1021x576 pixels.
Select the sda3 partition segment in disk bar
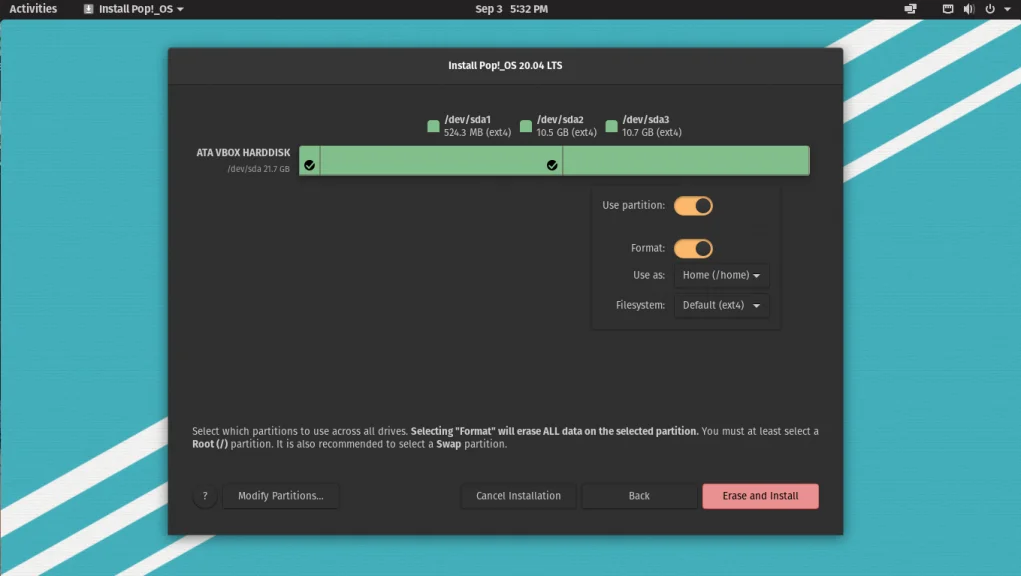[x=686, y=161]
